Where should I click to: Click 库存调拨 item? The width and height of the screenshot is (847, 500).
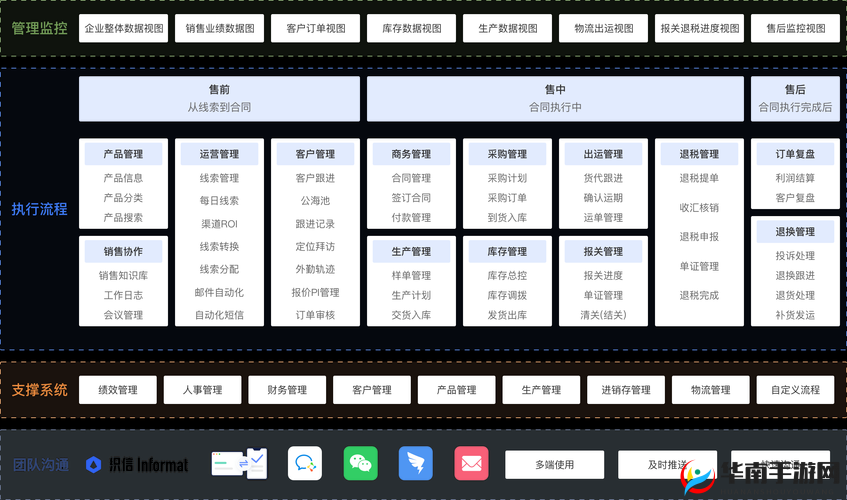[x=507, y=295]
